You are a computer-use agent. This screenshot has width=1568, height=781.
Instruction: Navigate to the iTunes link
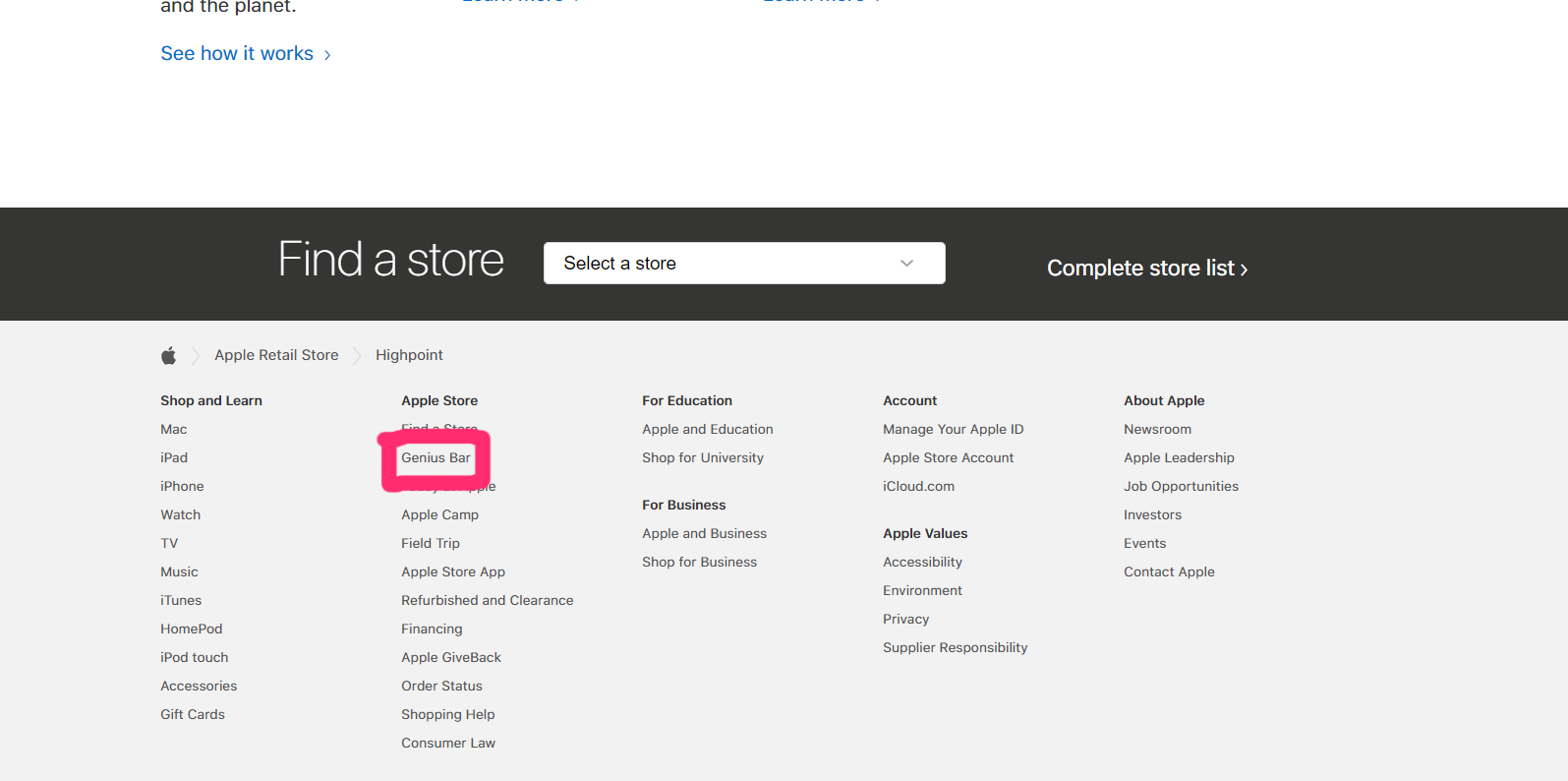click(181, 600)
